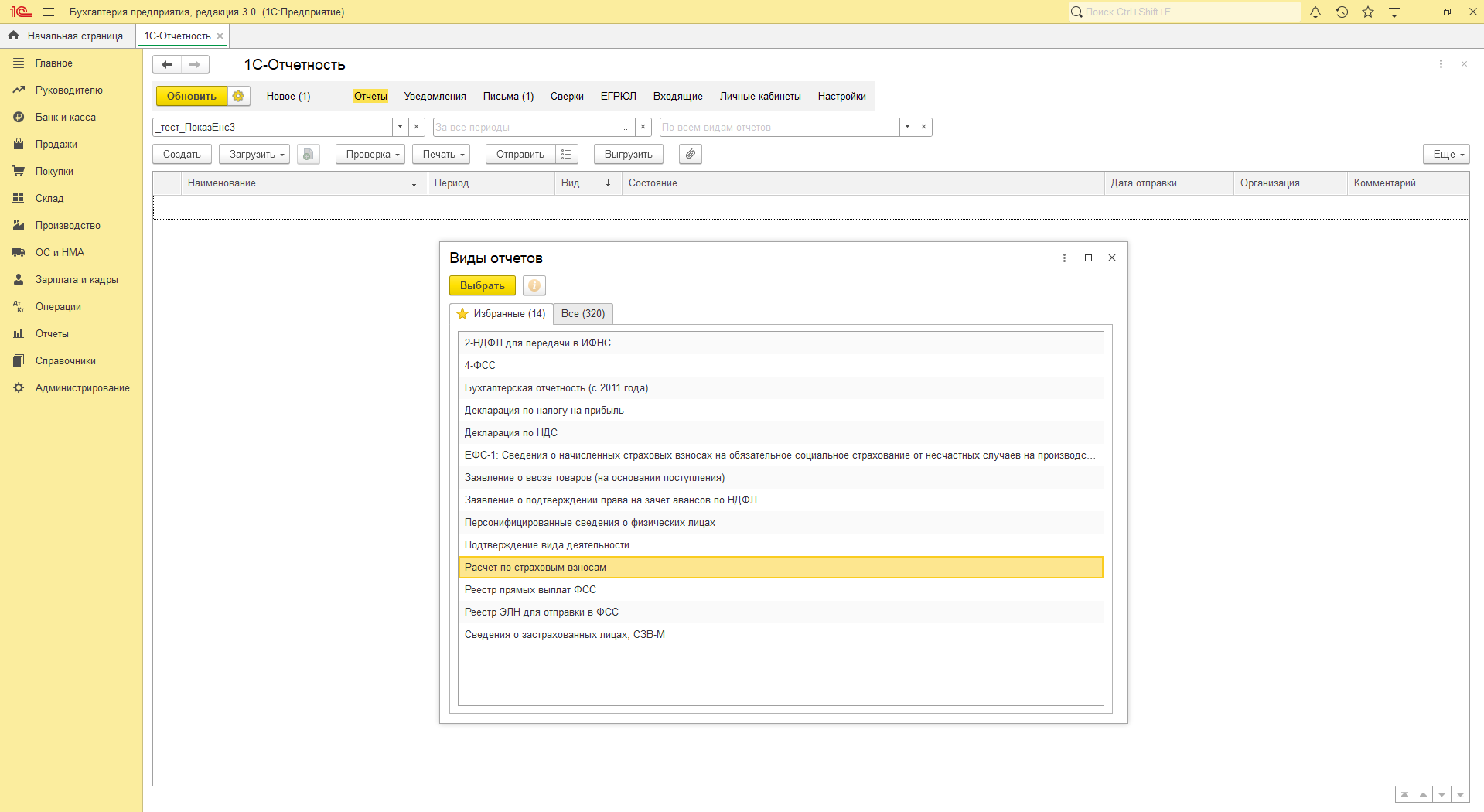Switch to Избранные (14) tab
The height and width of the screenshot is (812, 1484).
501,313
